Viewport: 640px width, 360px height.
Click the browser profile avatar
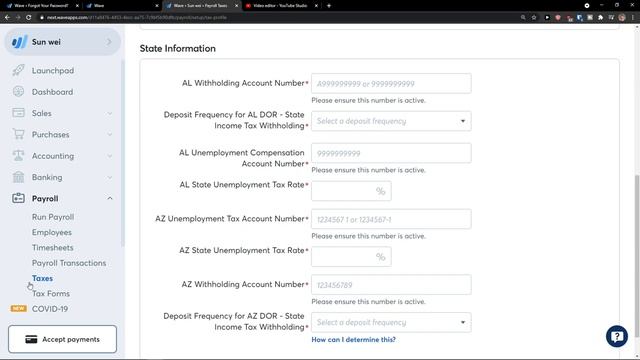622,18
